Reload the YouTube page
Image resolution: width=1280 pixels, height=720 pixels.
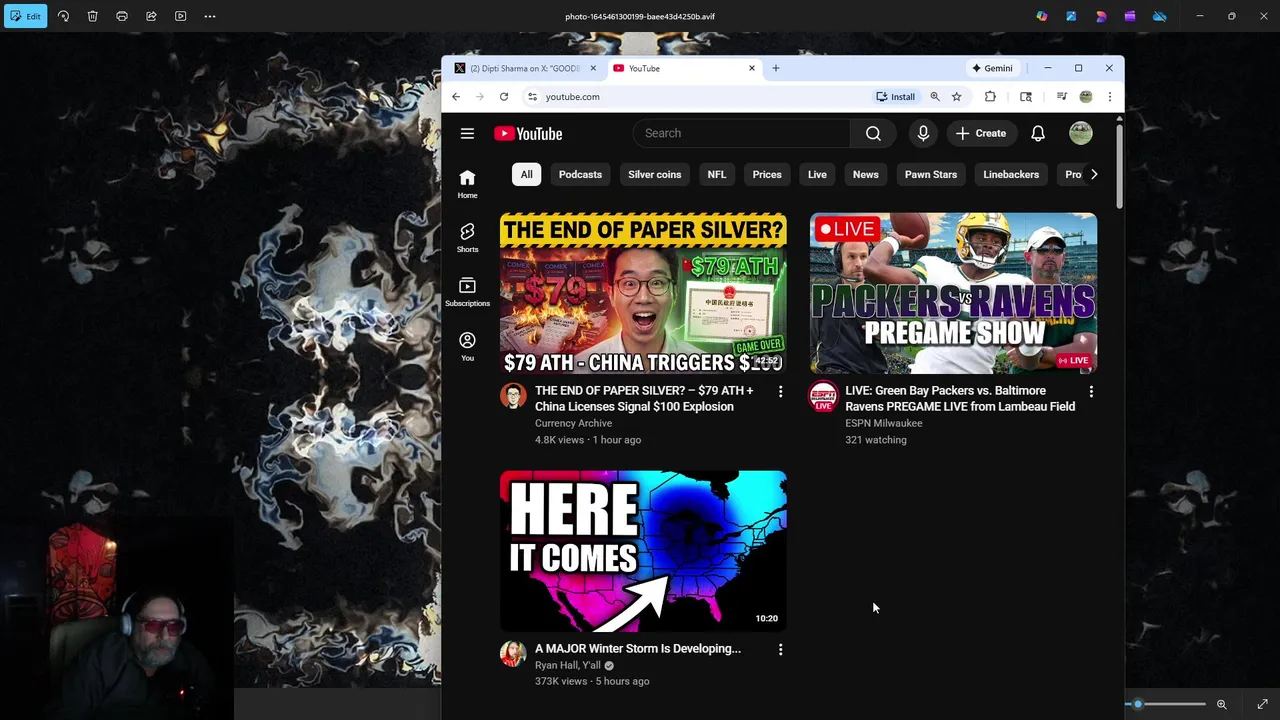tap(504, 97)
